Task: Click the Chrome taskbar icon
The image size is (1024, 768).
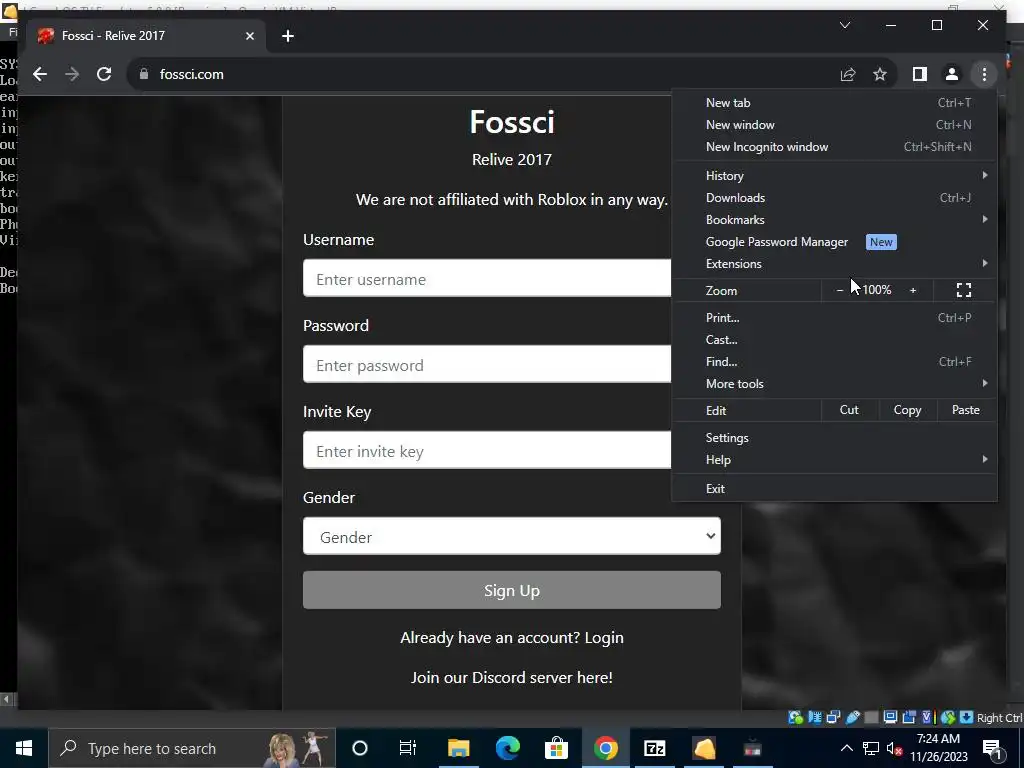Action: click(x=605, y=748)
